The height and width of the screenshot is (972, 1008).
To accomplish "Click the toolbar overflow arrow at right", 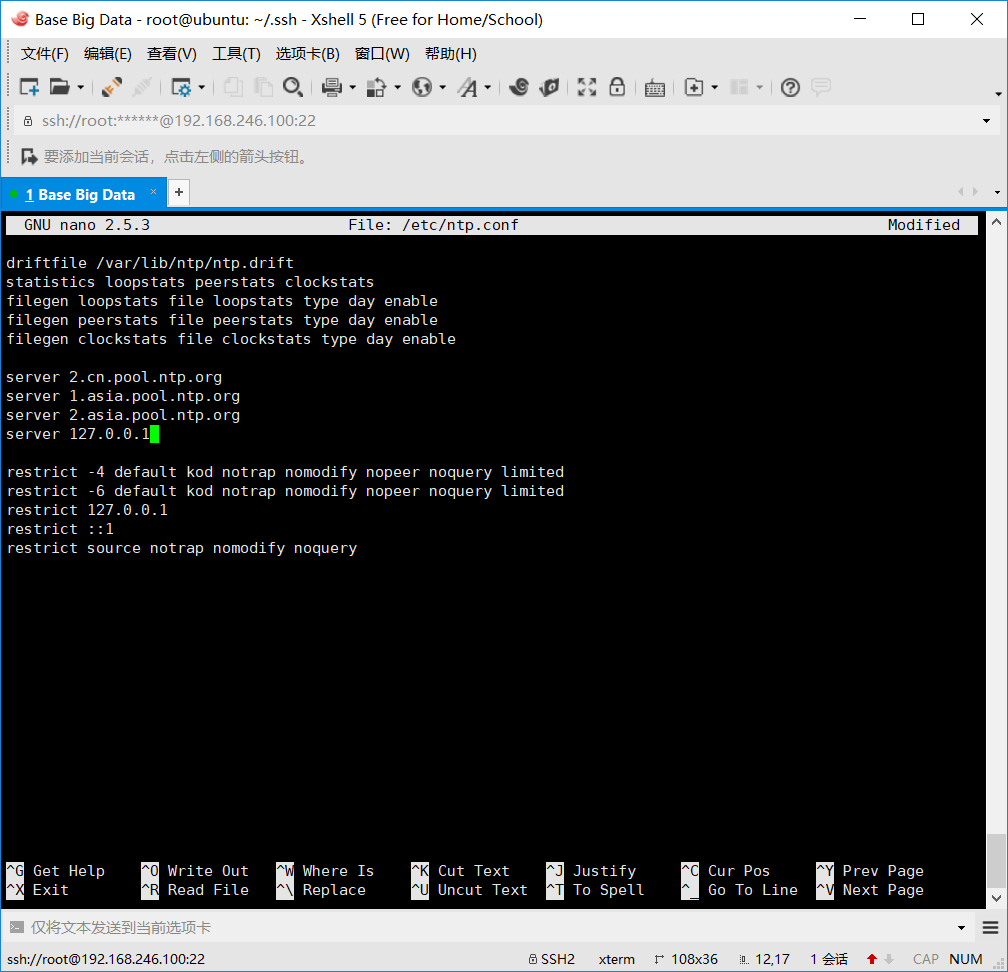I will tap(998, 94).
